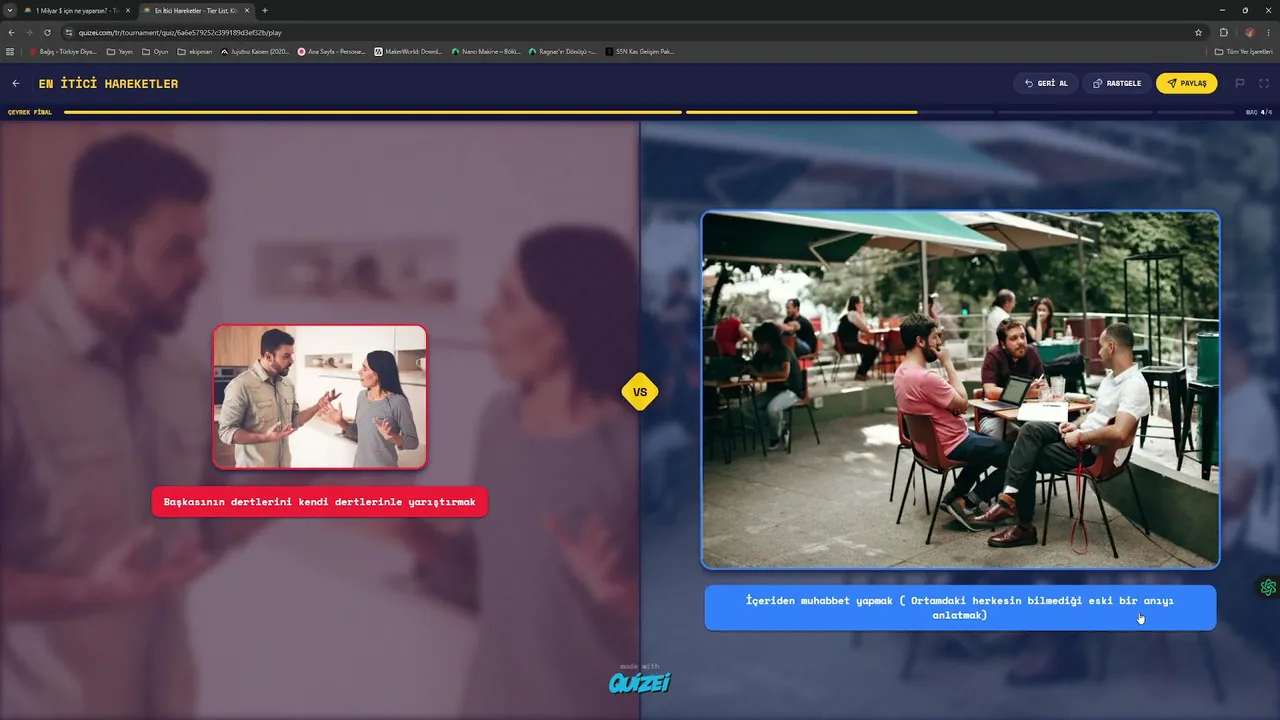Switch to the '1 Milyar $ için ne yaparsın?' tab

[x=78, y=10]
